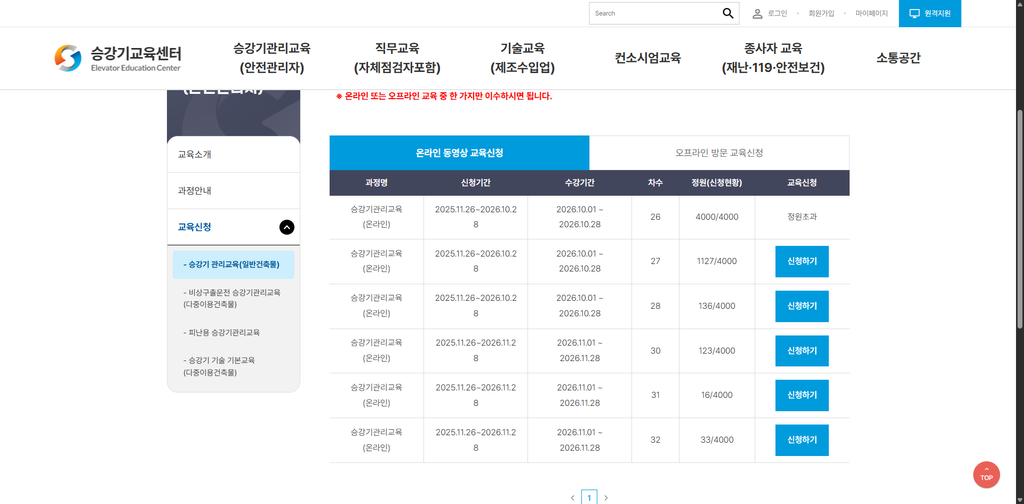Viewport: 1024px width, 504px height.
Task: Click 신청하기 for 차수 31
Action: click(x=802, y=396)
